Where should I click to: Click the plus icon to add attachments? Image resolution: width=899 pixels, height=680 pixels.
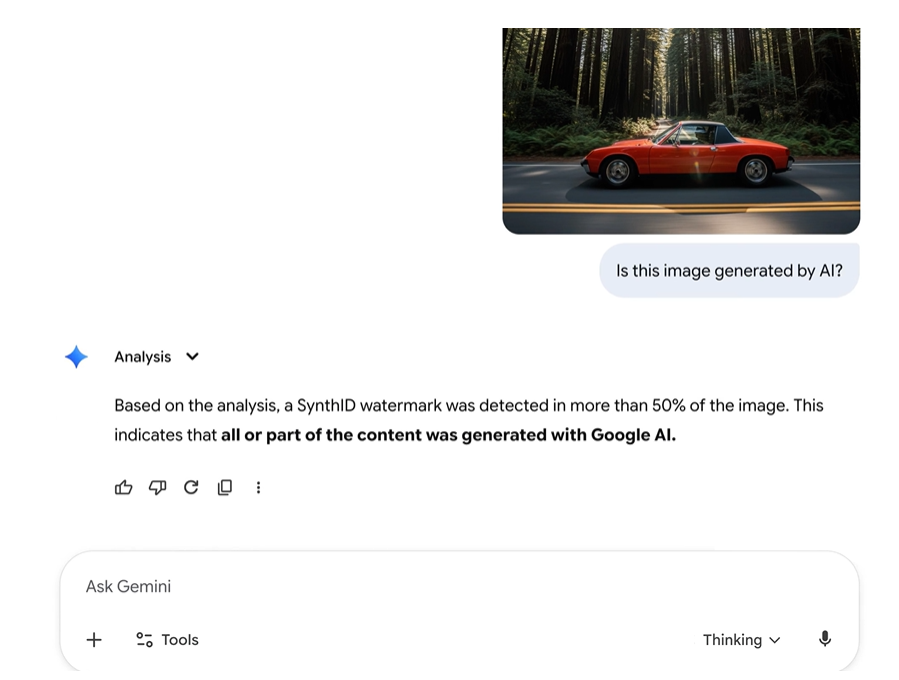click(94, 640)
